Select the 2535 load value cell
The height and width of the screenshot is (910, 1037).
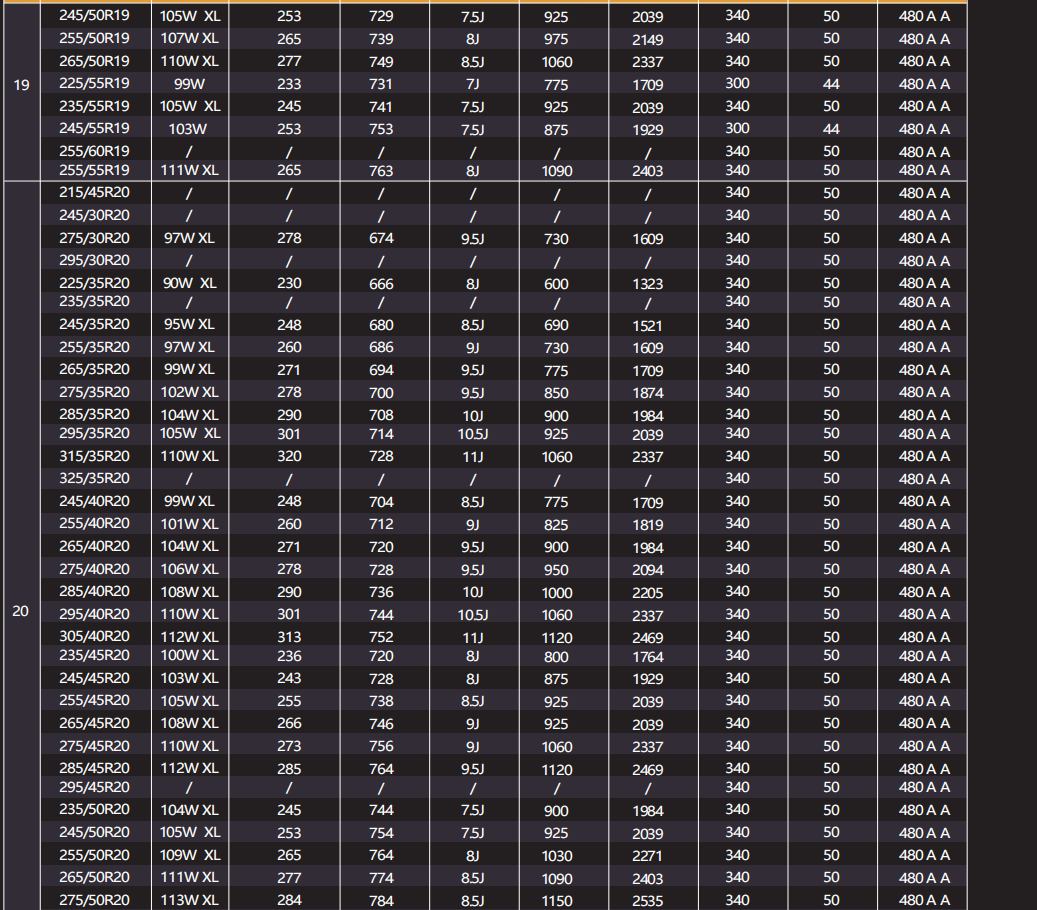[x=647, y=900]
